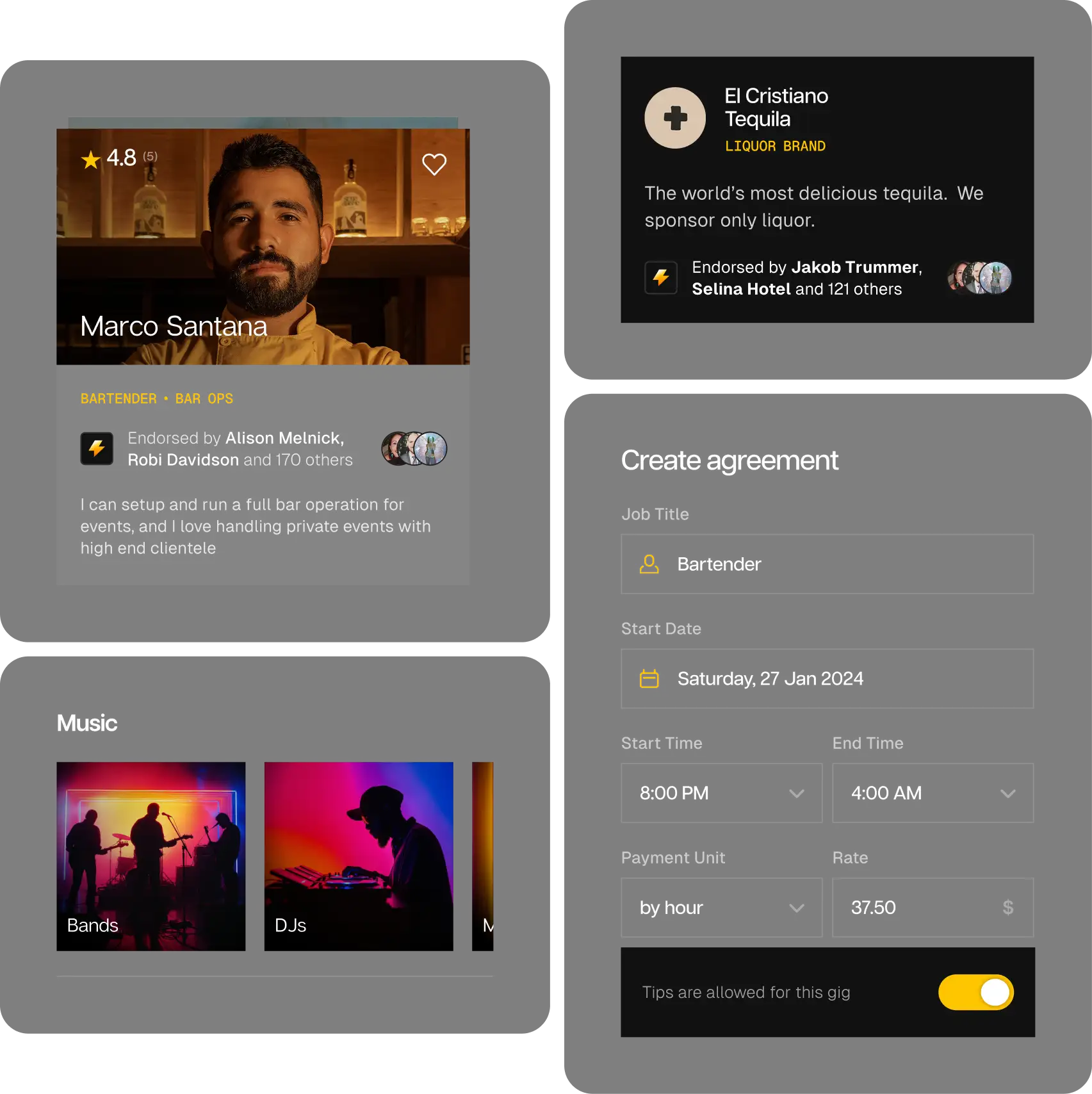This screenshot has width=1092, height=1094.
Task: Open the DJs music category
Action: point(359,856)
